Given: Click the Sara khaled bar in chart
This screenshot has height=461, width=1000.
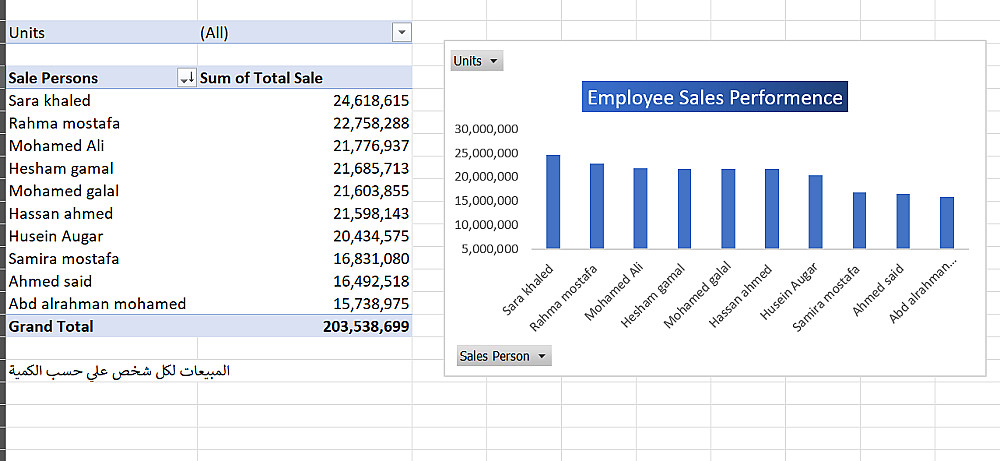Looking at the screenshot, I should [x=553, y=201].
